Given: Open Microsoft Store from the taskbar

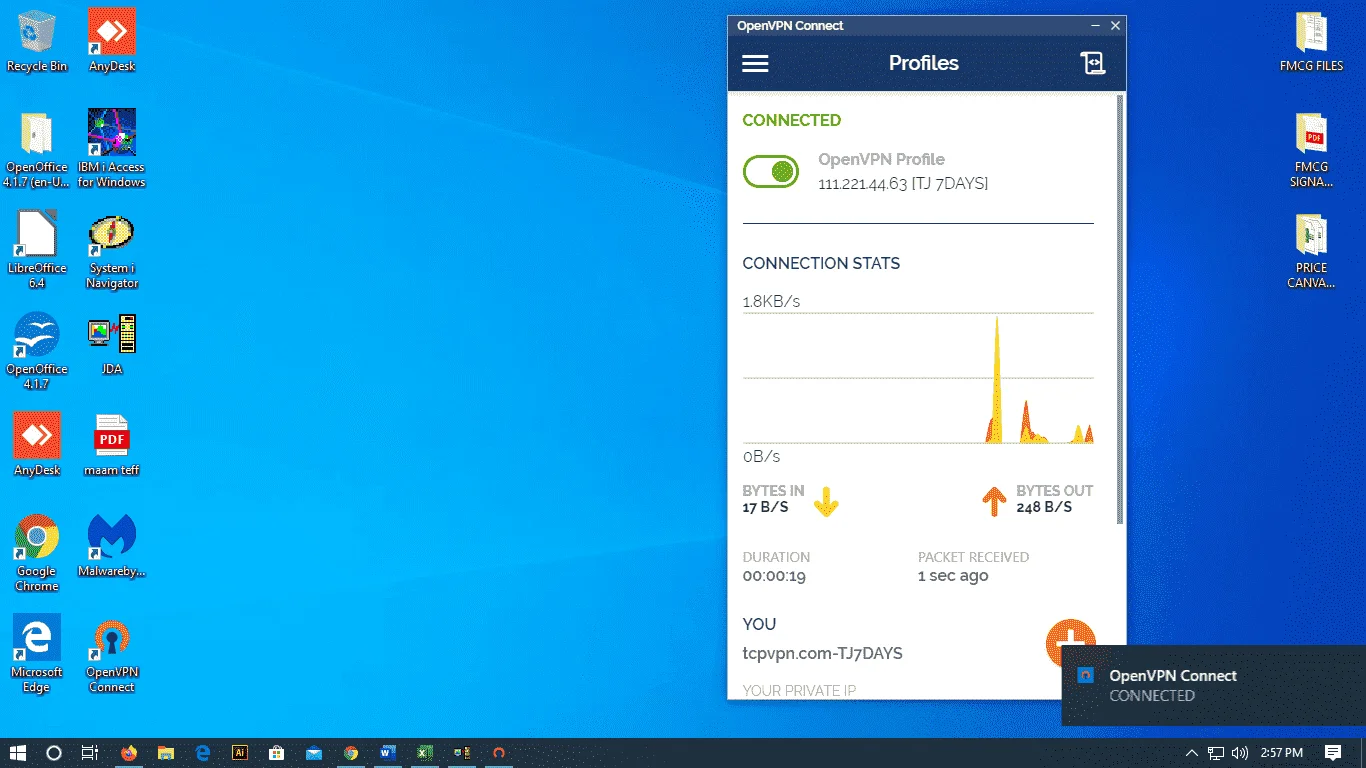Looking at the screenshot, I should point(276,753).
